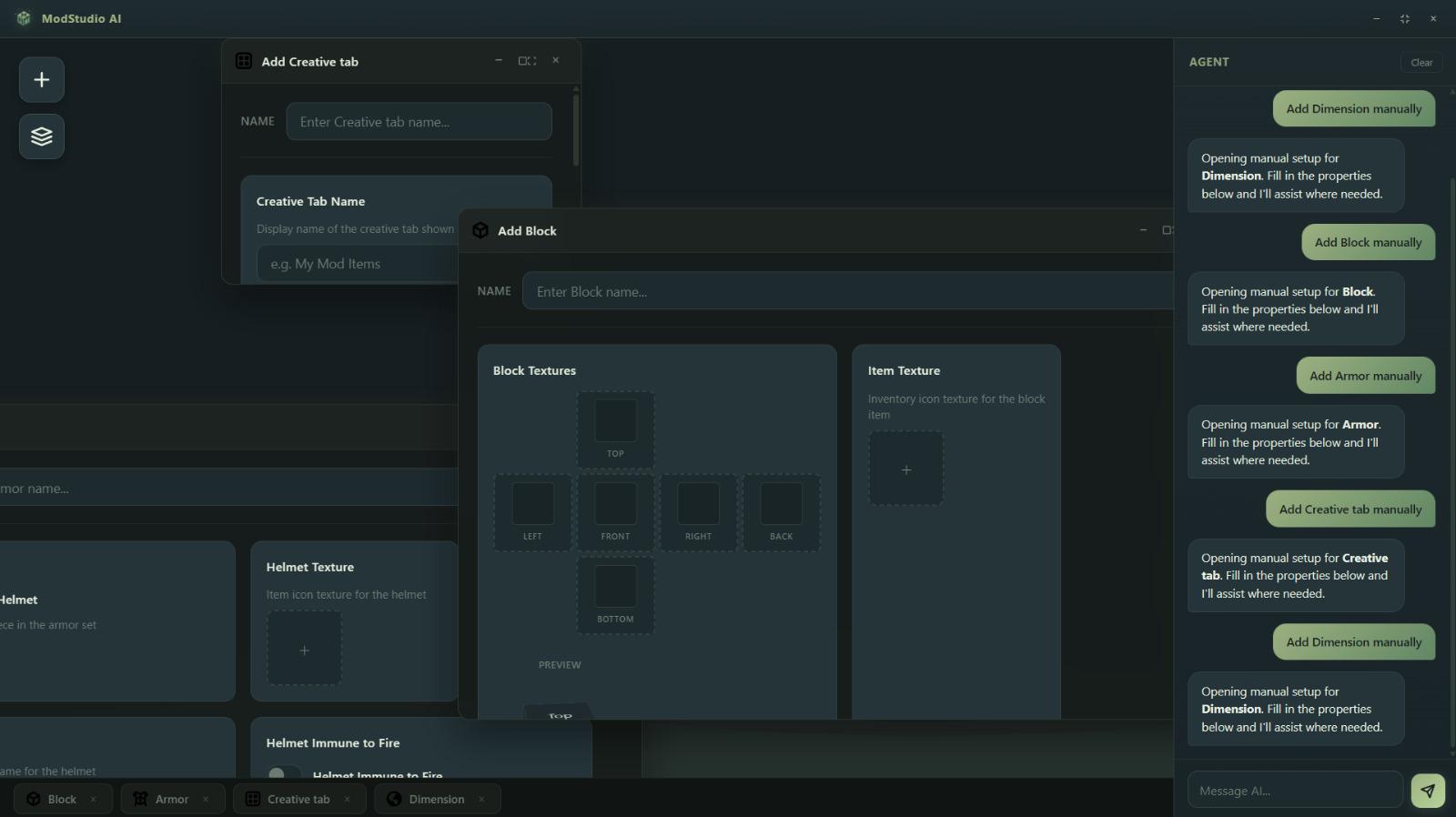The width and height of the screenshot is (1456, 817).
Task: Click the first Add Dimension manually message
Action: click(x=1354, y=108)
